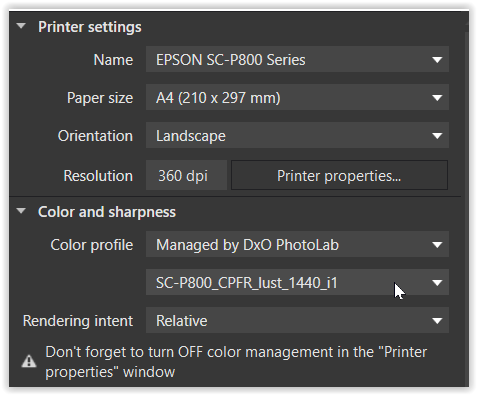Screen dimensions: 477x395
Task: Collapse the Printer settings section triangle
Action: [x=21, y=26]
